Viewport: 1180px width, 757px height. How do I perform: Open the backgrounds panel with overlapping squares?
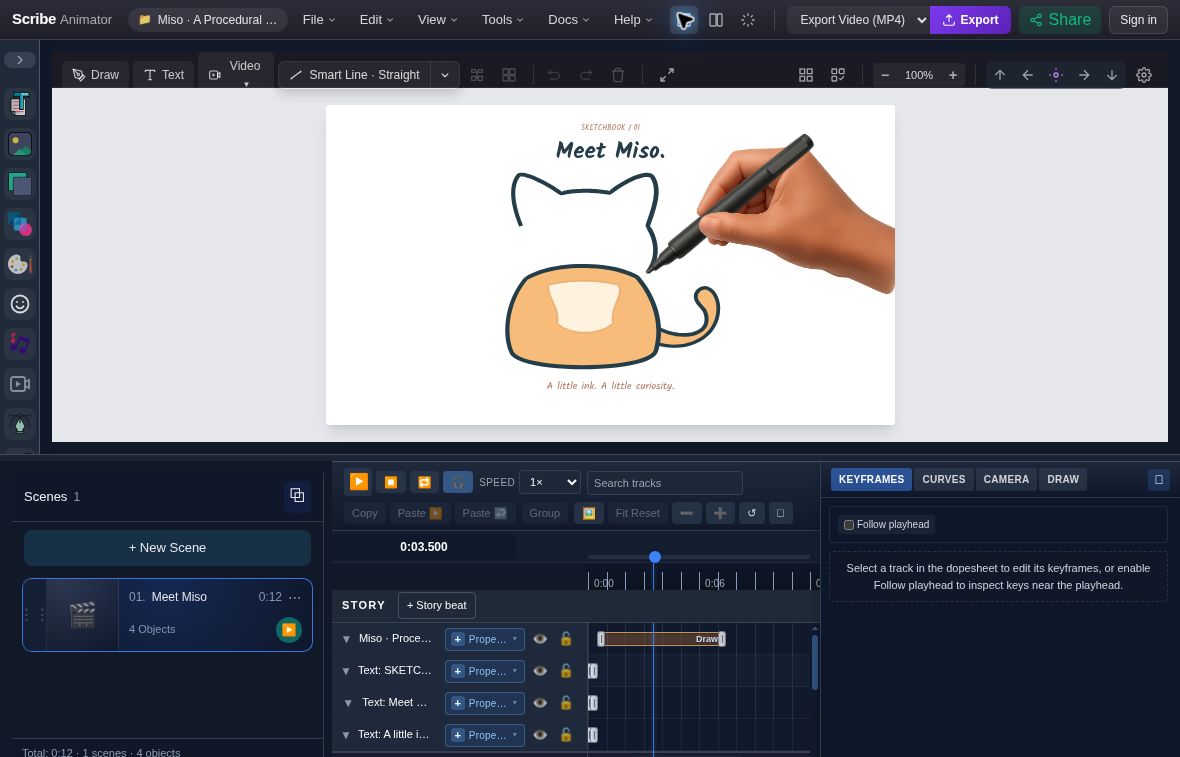(x=20, y=184)
